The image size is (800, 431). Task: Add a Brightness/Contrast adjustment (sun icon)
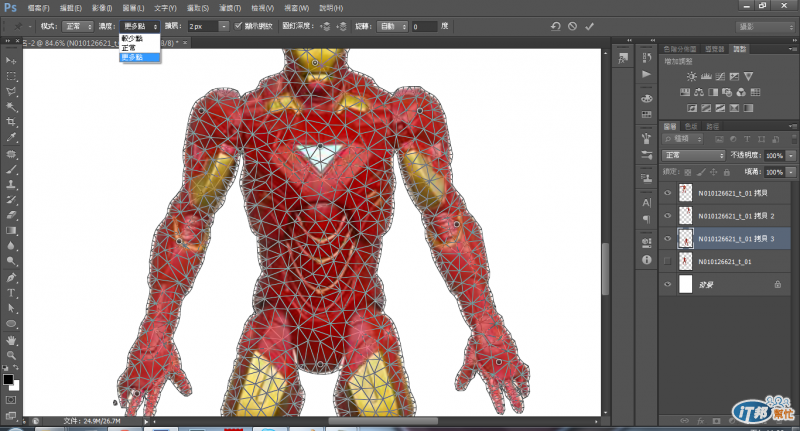tap(691, 77)
